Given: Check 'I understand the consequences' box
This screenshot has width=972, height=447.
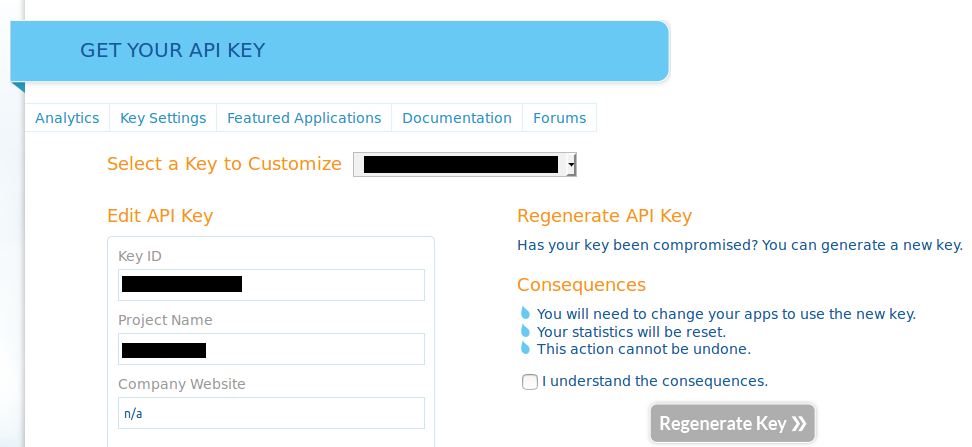Looking at the screenshot, I should 529,382.
